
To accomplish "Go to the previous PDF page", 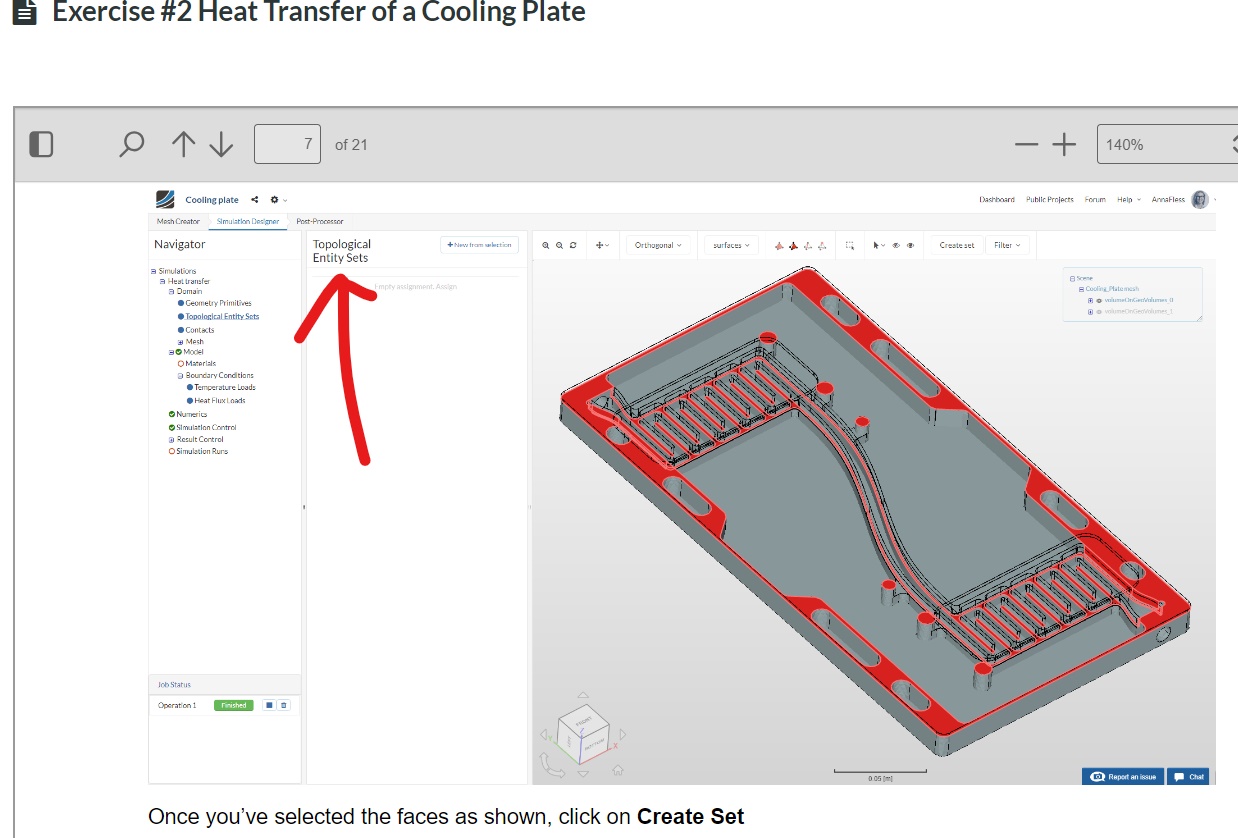I will point(183,145).
